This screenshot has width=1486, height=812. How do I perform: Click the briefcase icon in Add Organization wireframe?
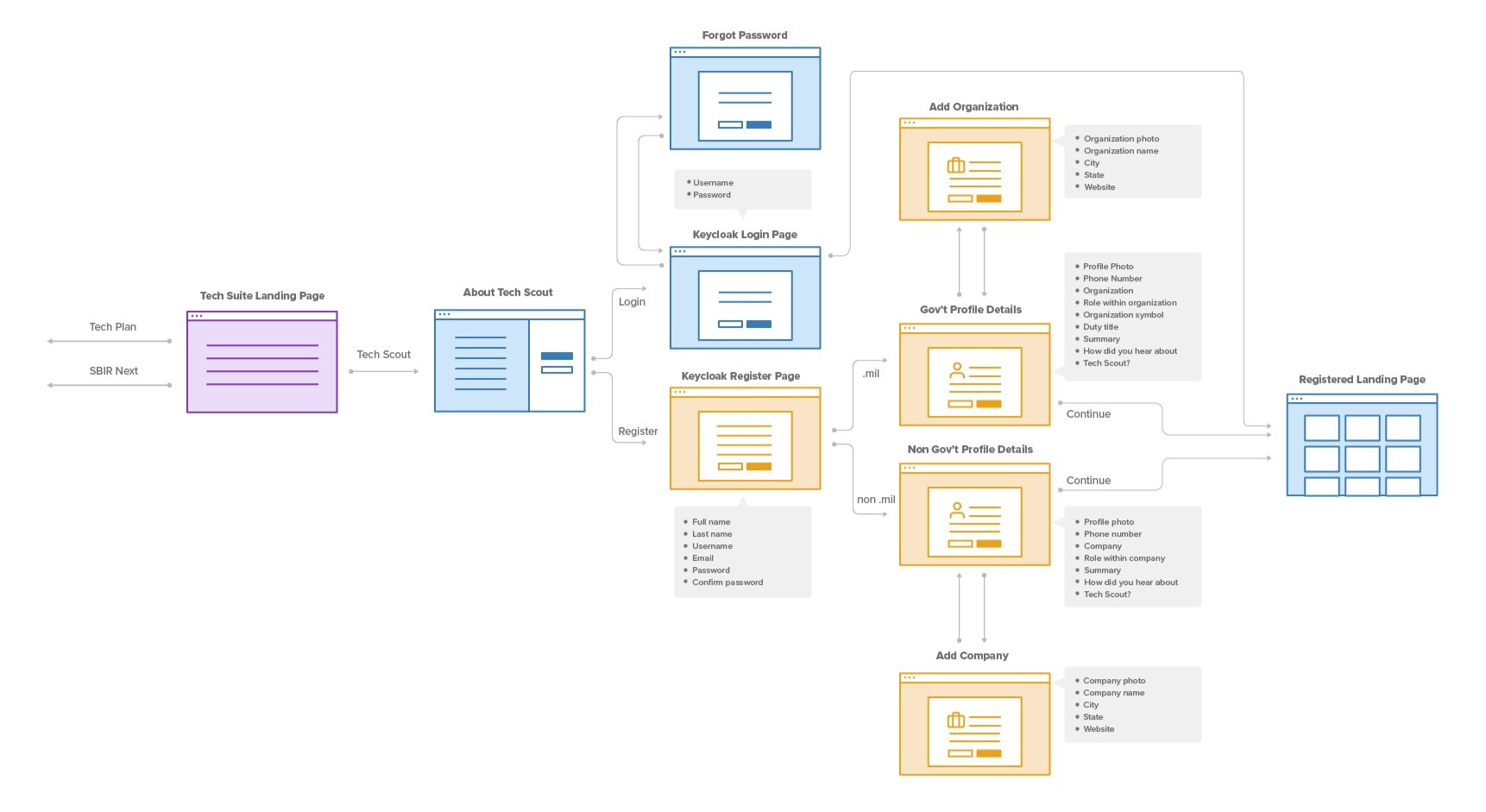pyautogui.click(x=956, y=165)
